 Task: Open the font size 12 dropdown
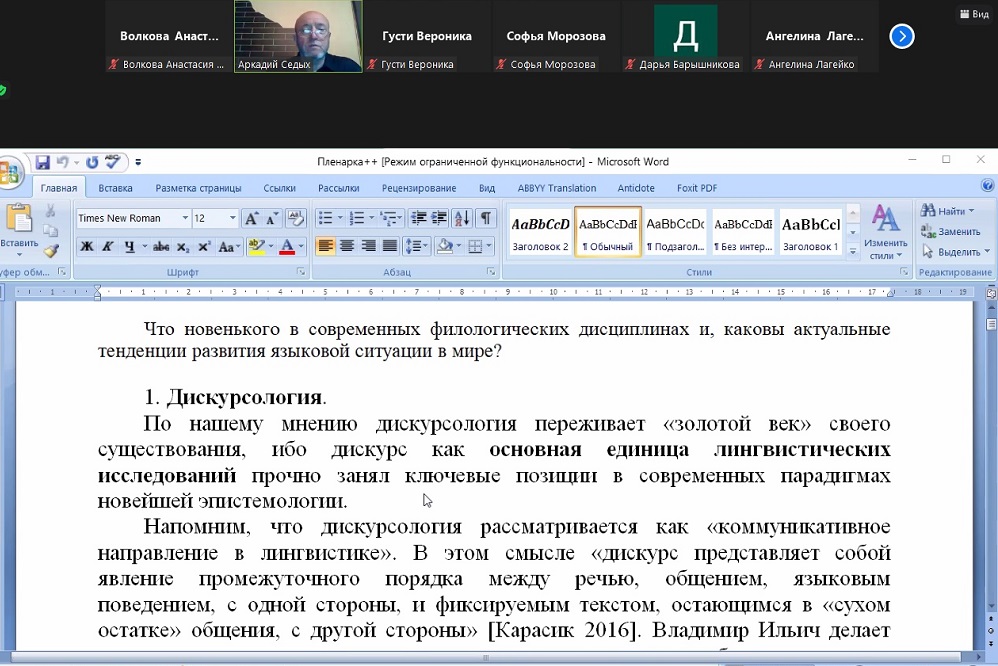pyautogui.click(x=233, y=218)
